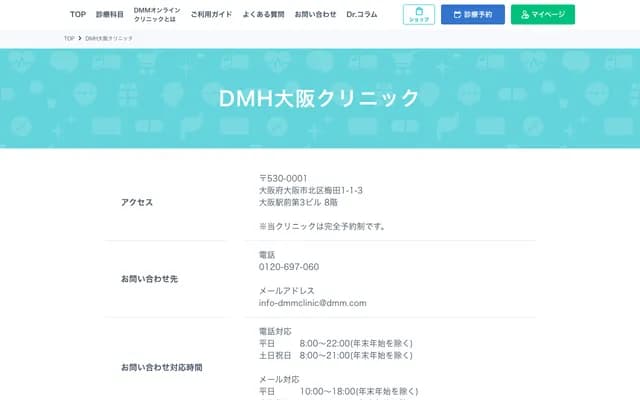Image resolution: width=640 pixels, height=400 pixels.
Task: Click お問い合わせ対応時間 row label
Action: coord(162,367)
